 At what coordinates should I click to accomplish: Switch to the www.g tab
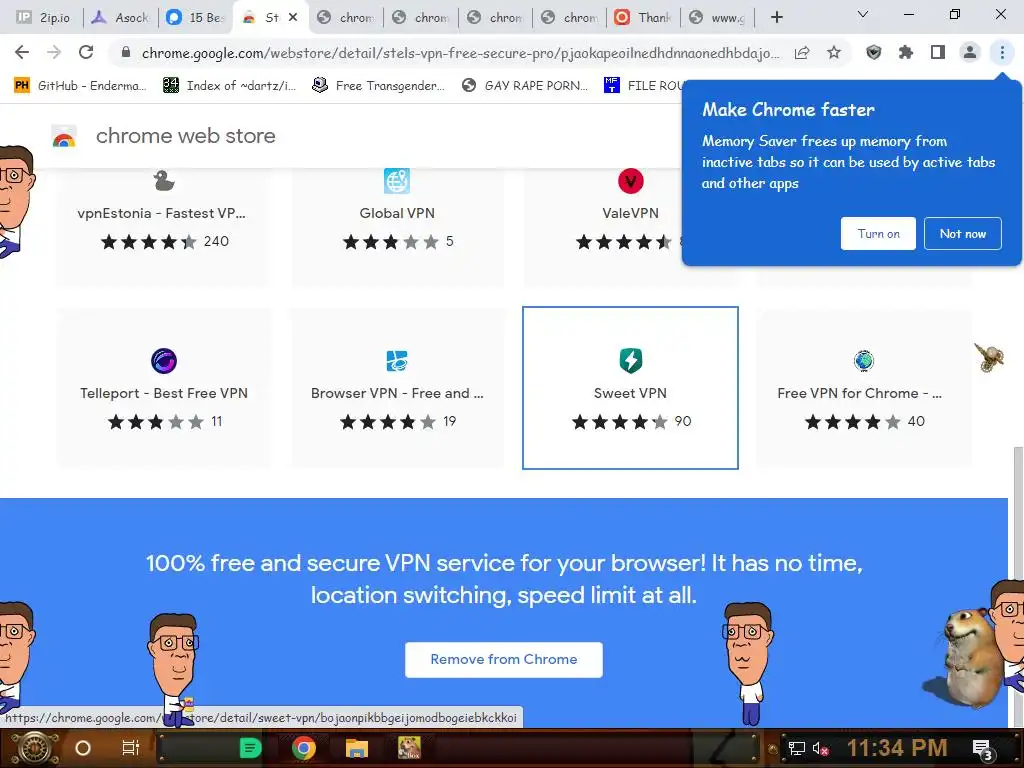[718, 18]
